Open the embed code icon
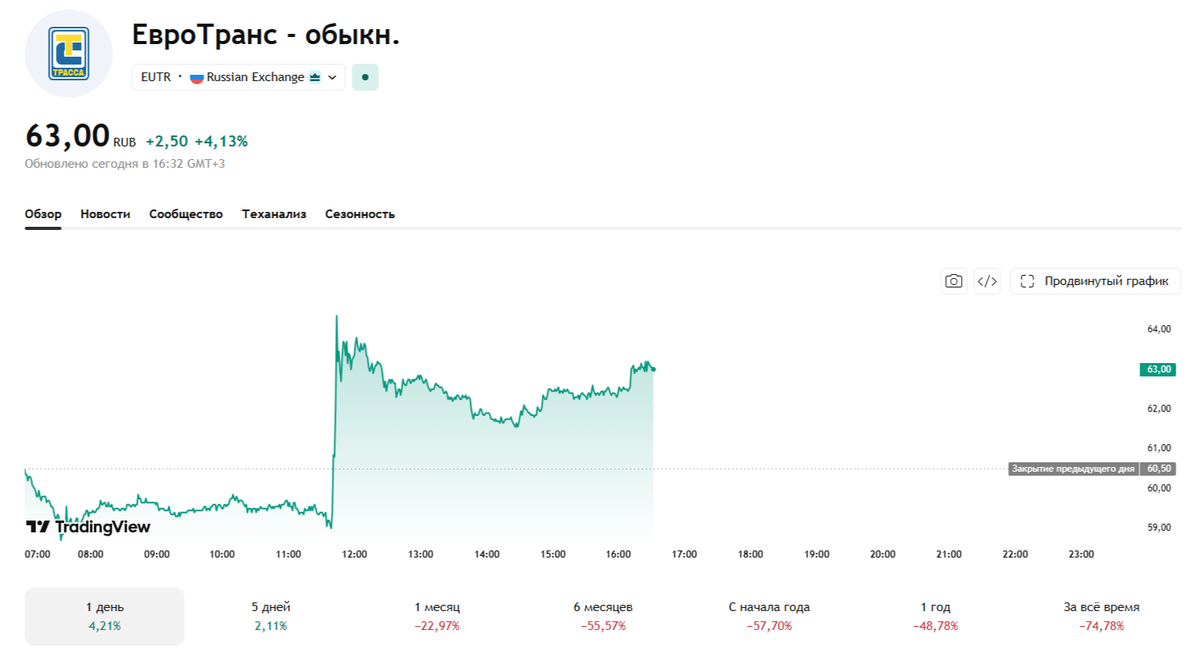The image size is (1200, 656). (x=987, y=281)
